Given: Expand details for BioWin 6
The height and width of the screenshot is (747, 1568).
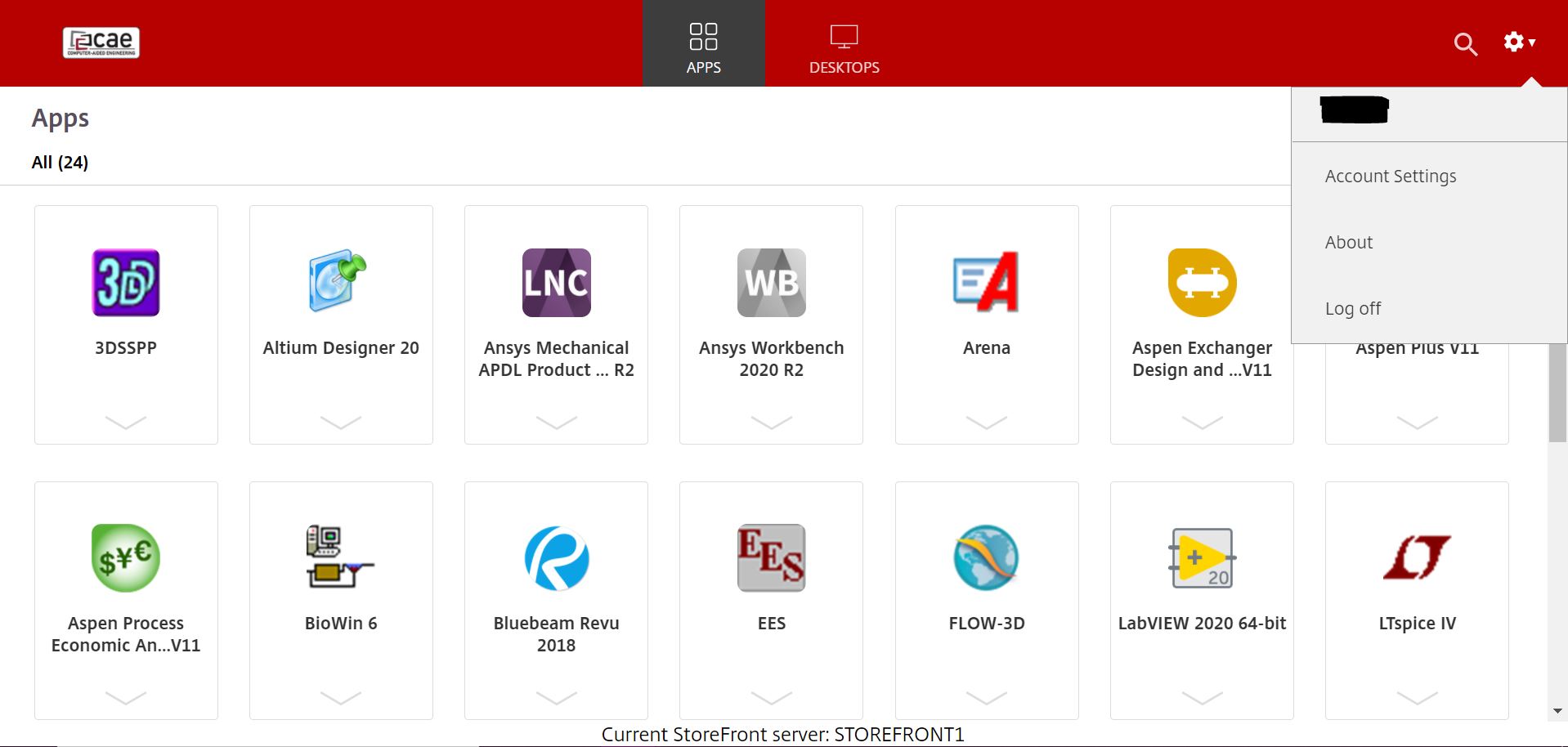Looking at the screenshot, I should (x=341, y=698).
